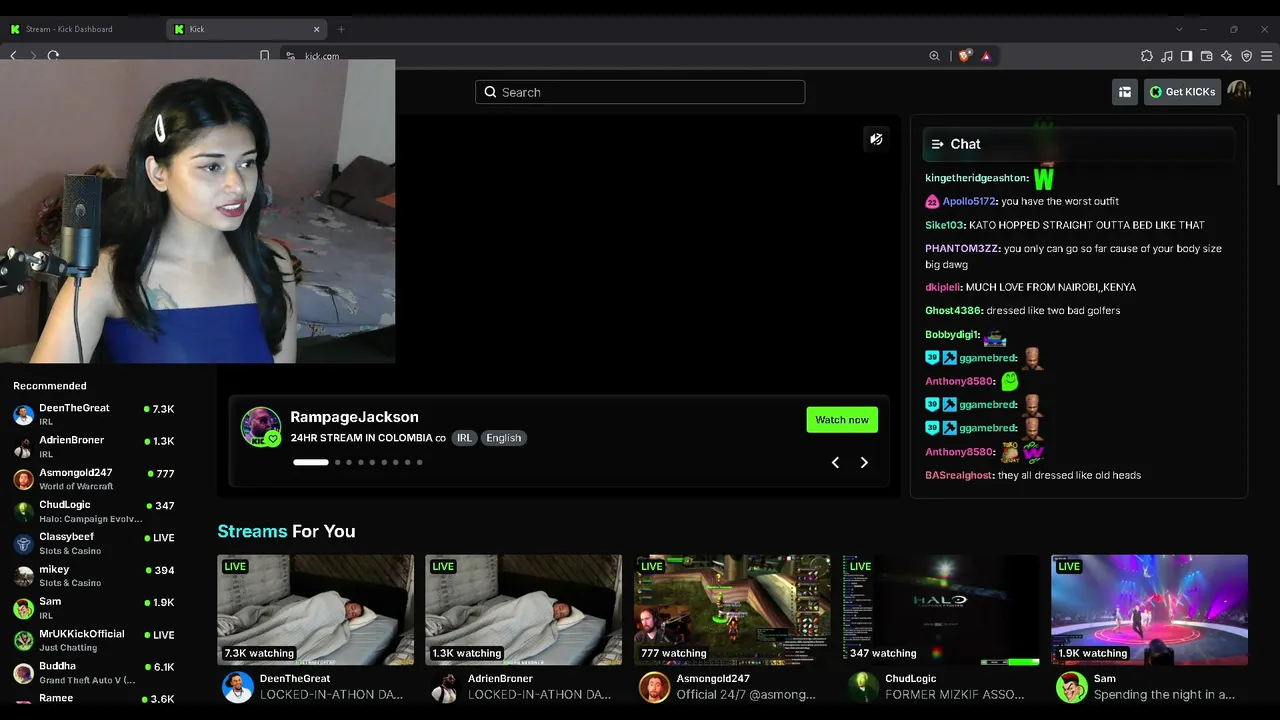This screenshot has height=720, width=1280.
Task: Open Buddha in Recommended sidebar
Action: 95,672
